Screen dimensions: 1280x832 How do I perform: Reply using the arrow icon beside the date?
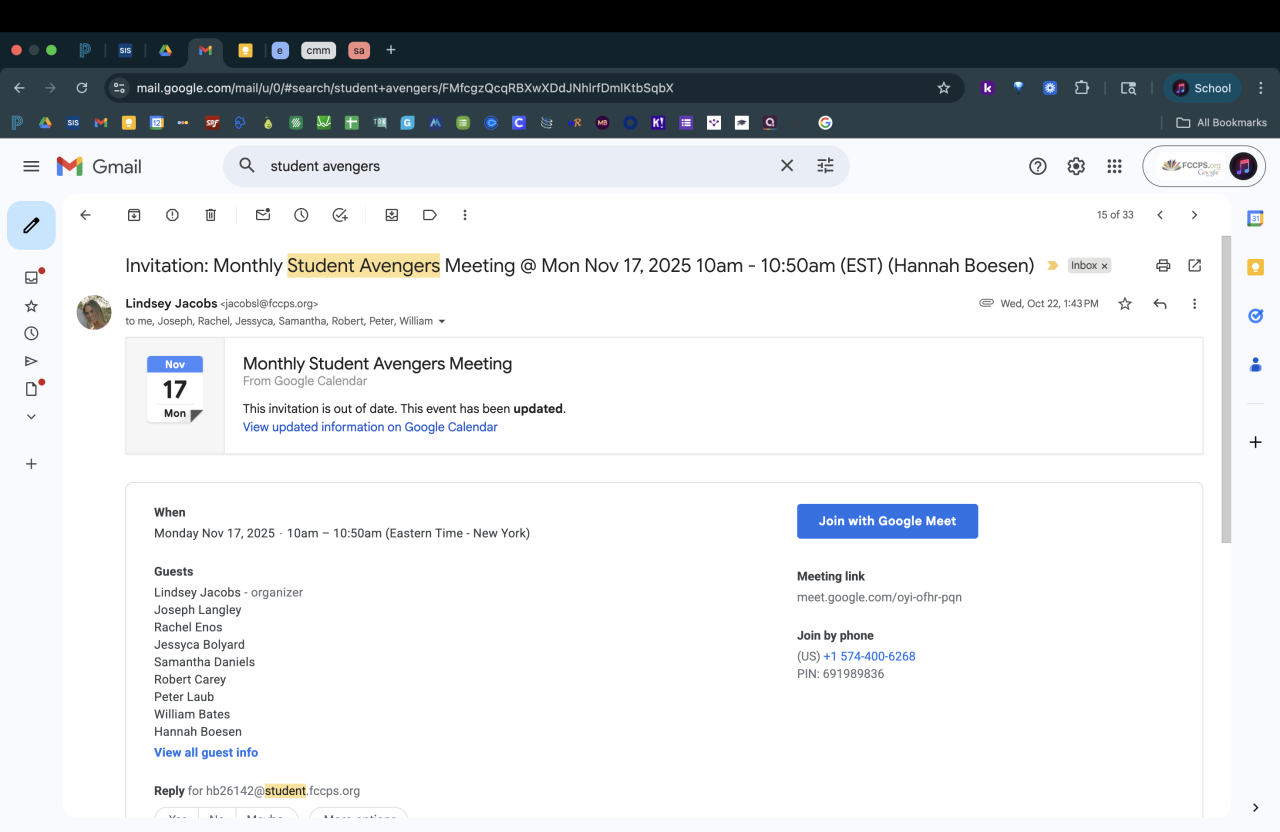click(1160, 304)
